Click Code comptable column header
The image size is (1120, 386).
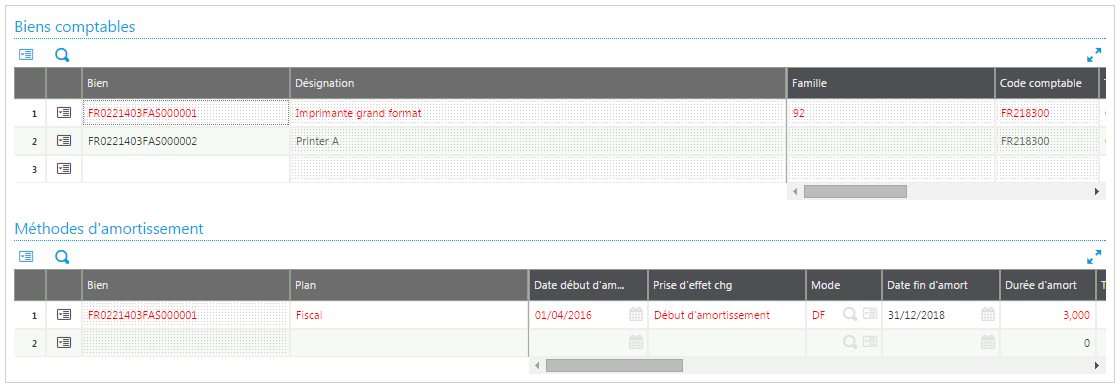(1047, 83)
